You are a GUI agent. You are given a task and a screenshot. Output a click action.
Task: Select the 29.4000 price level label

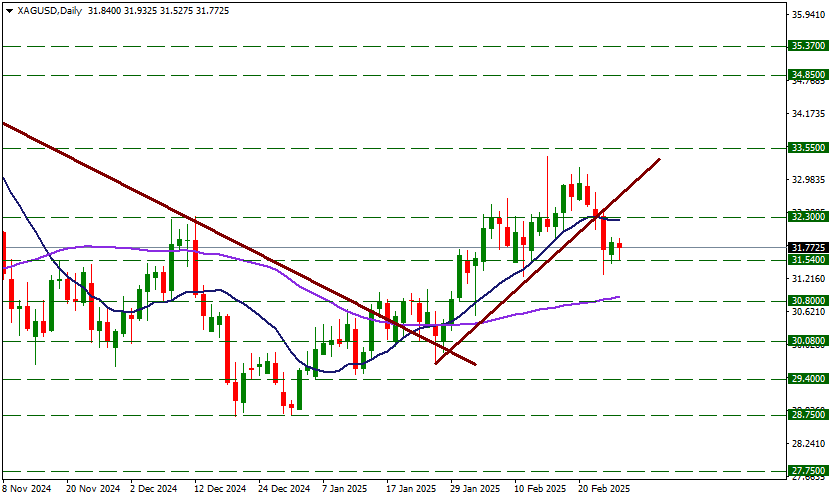point(808,378)
